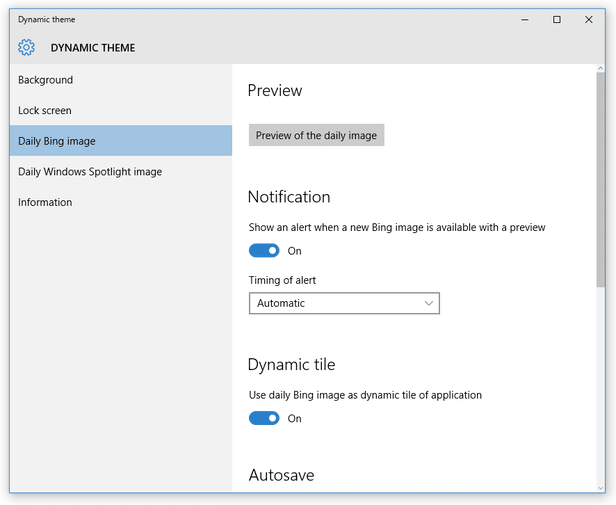
Task: Click the Autosave heading
Action: pyautogui.click(x=281, y=475)
